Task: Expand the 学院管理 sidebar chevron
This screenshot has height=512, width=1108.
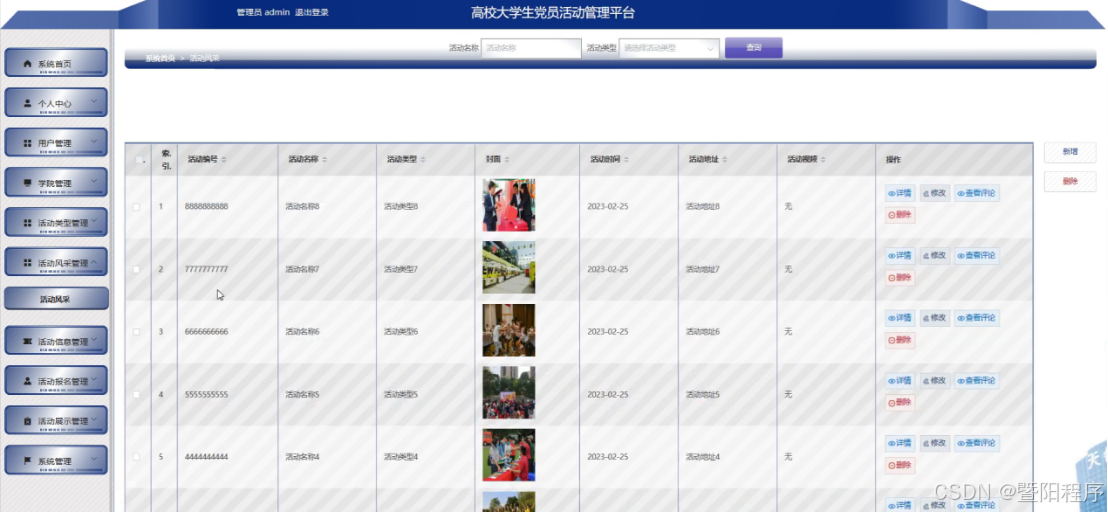Action: pyautogui.click(x=94, y=181)
